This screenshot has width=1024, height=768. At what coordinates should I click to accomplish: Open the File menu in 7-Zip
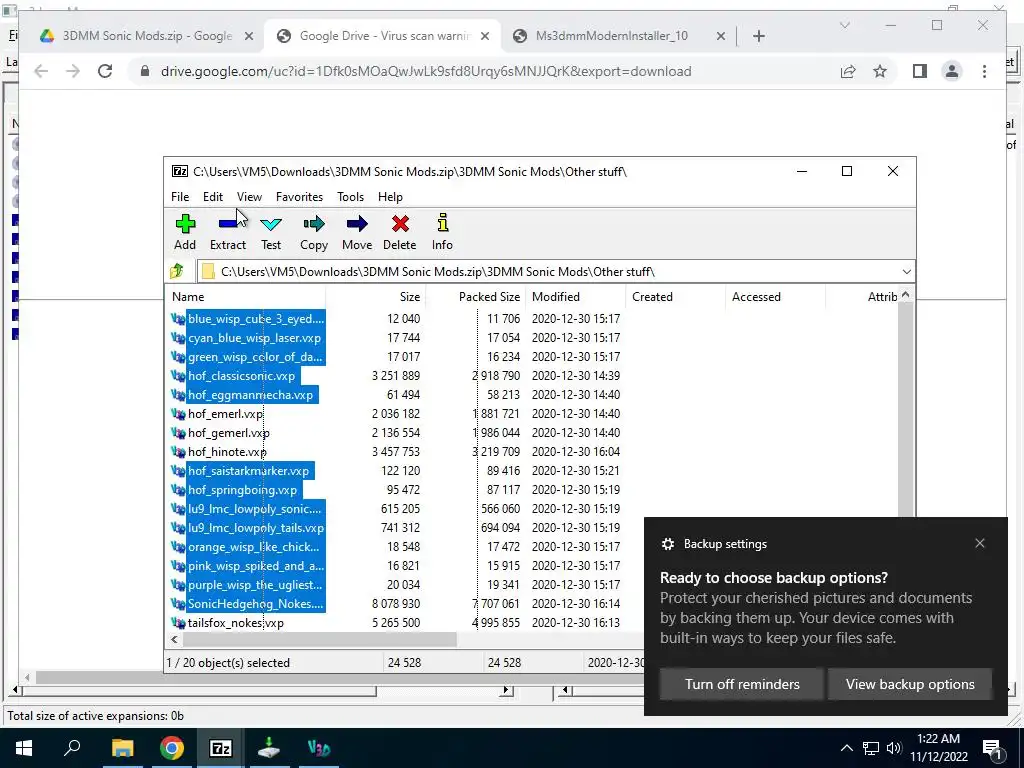[x=180, y=197]
